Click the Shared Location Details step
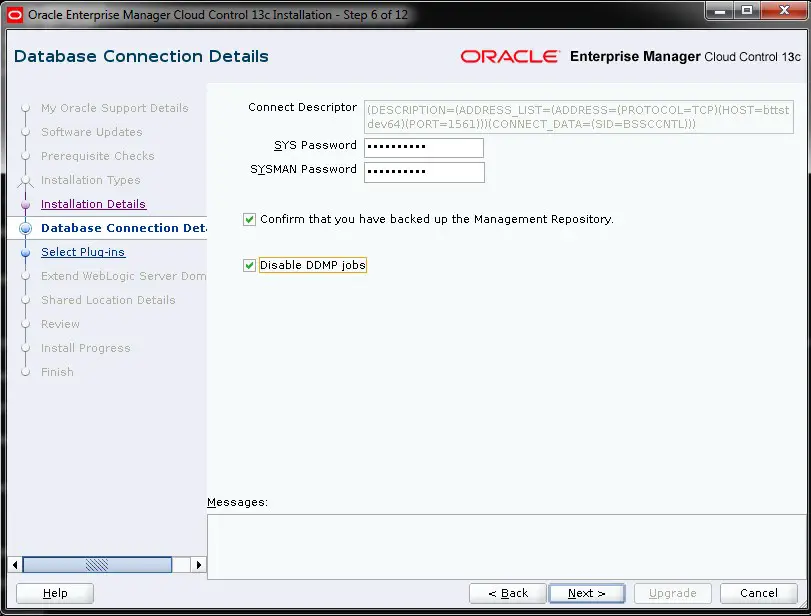Viewport: 811px width, 616px height. [x=108, y=300]
